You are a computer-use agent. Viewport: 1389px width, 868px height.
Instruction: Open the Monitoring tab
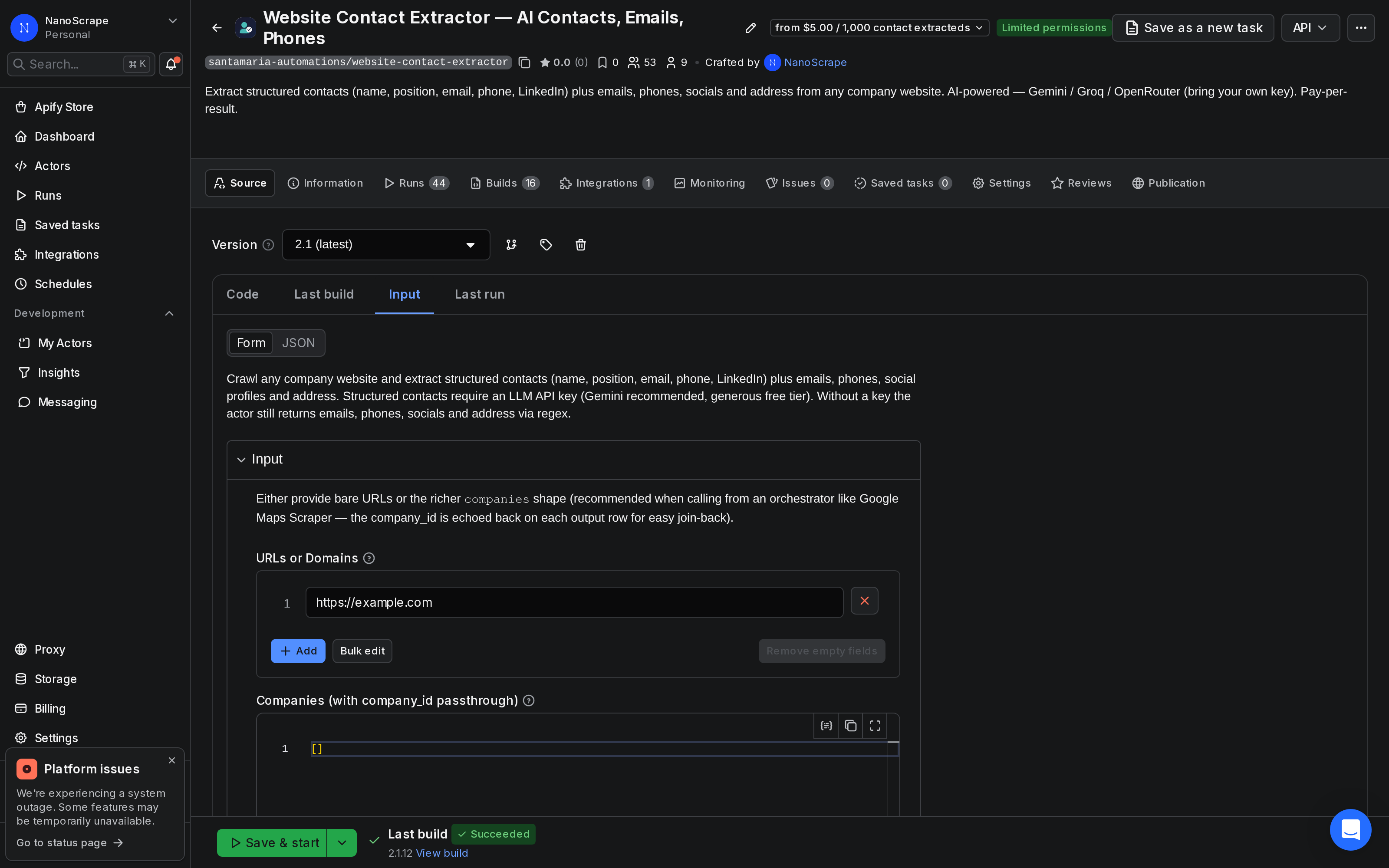pyautogui.click(x=709, y=183)
